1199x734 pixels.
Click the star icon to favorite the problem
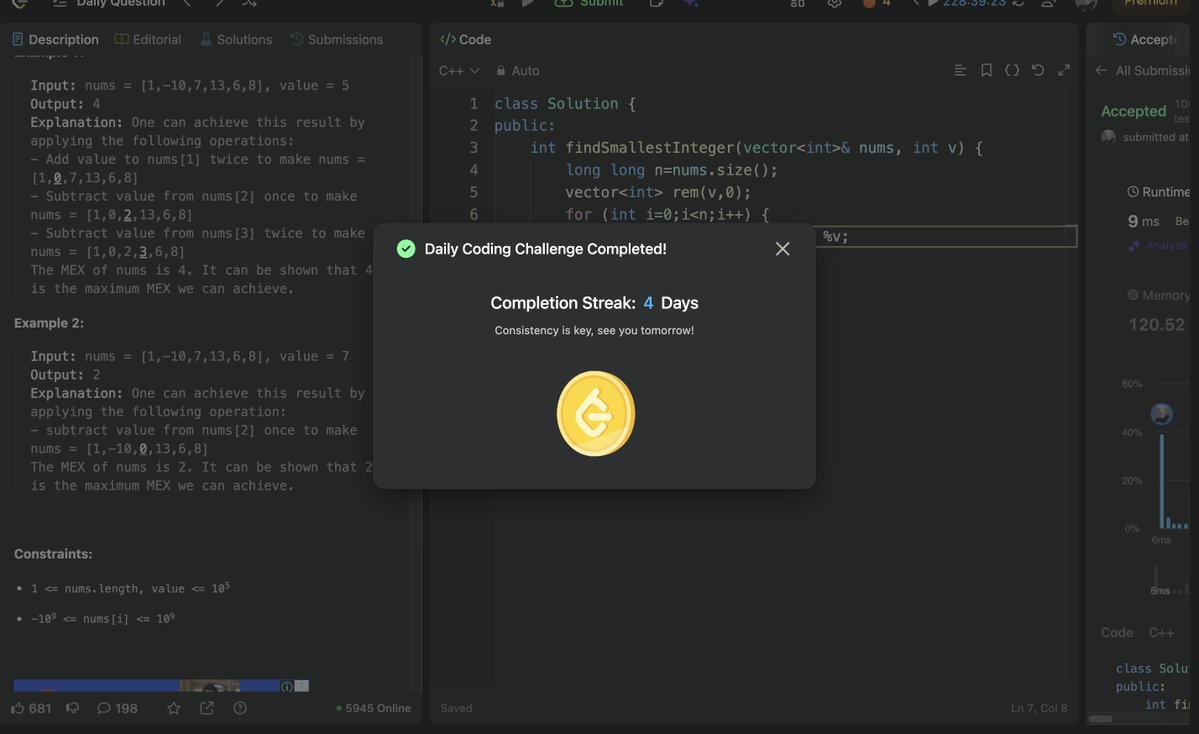click(x=174, y=708)
